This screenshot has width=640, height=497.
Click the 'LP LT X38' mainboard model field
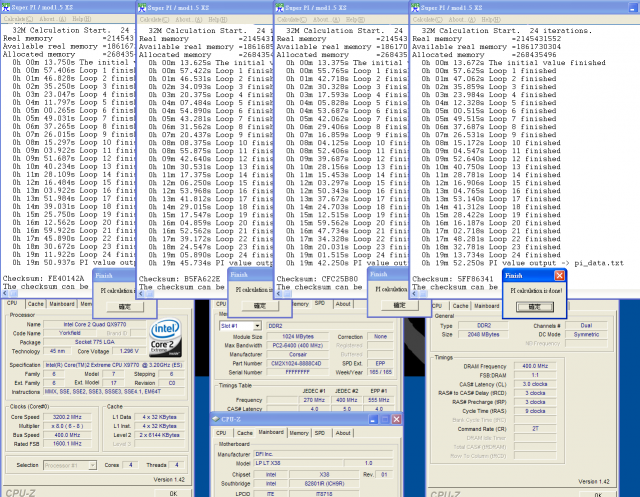coord(299,463)
